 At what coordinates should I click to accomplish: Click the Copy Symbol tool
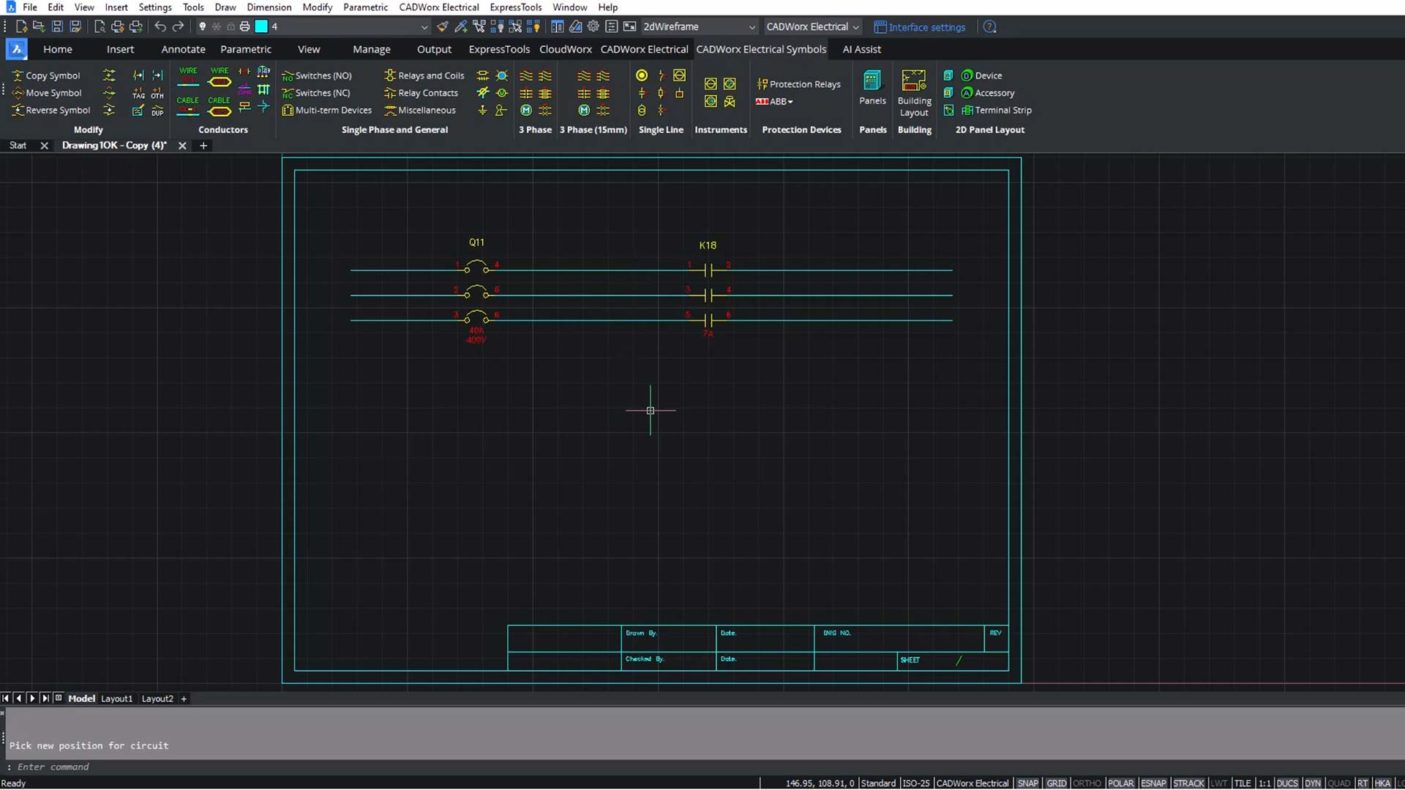coord(46,76)
